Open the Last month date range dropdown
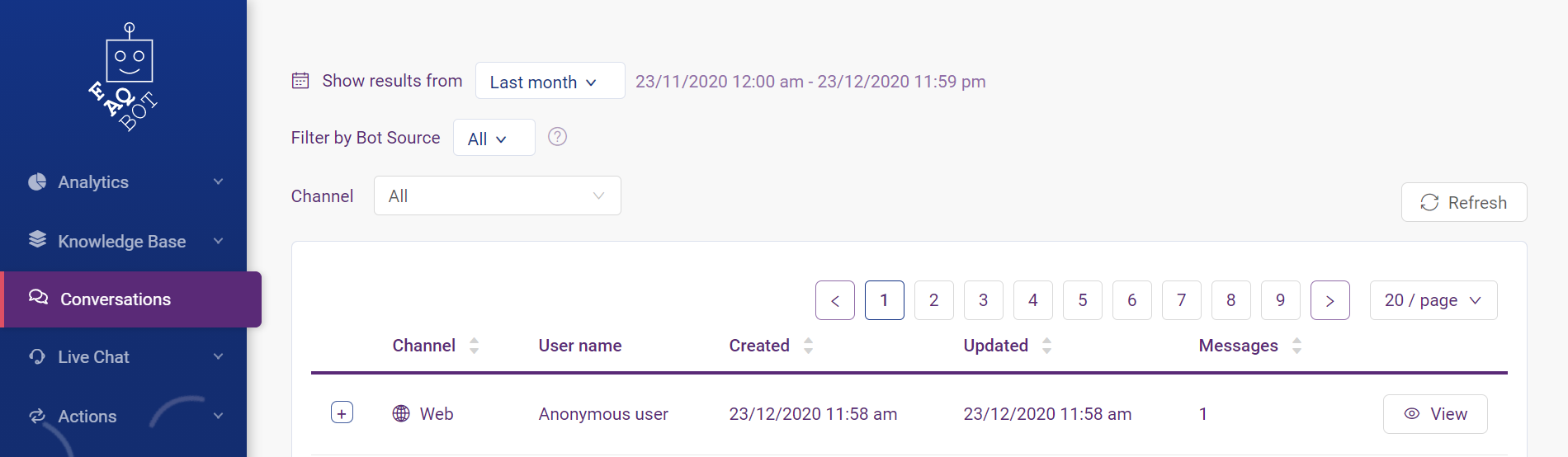Image resolution: width=1568 pixels, height=457 pixels. point(550,81)
